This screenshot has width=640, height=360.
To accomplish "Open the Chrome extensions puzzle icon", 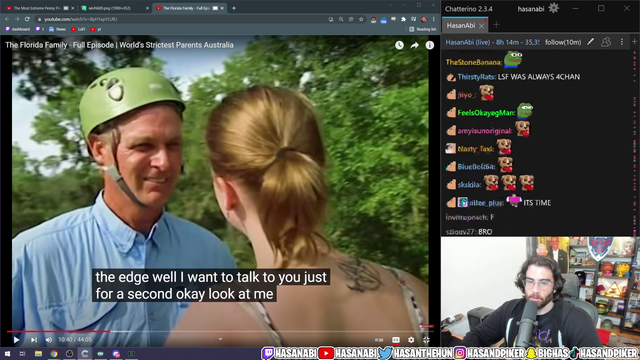I will (x=403, y=19).
